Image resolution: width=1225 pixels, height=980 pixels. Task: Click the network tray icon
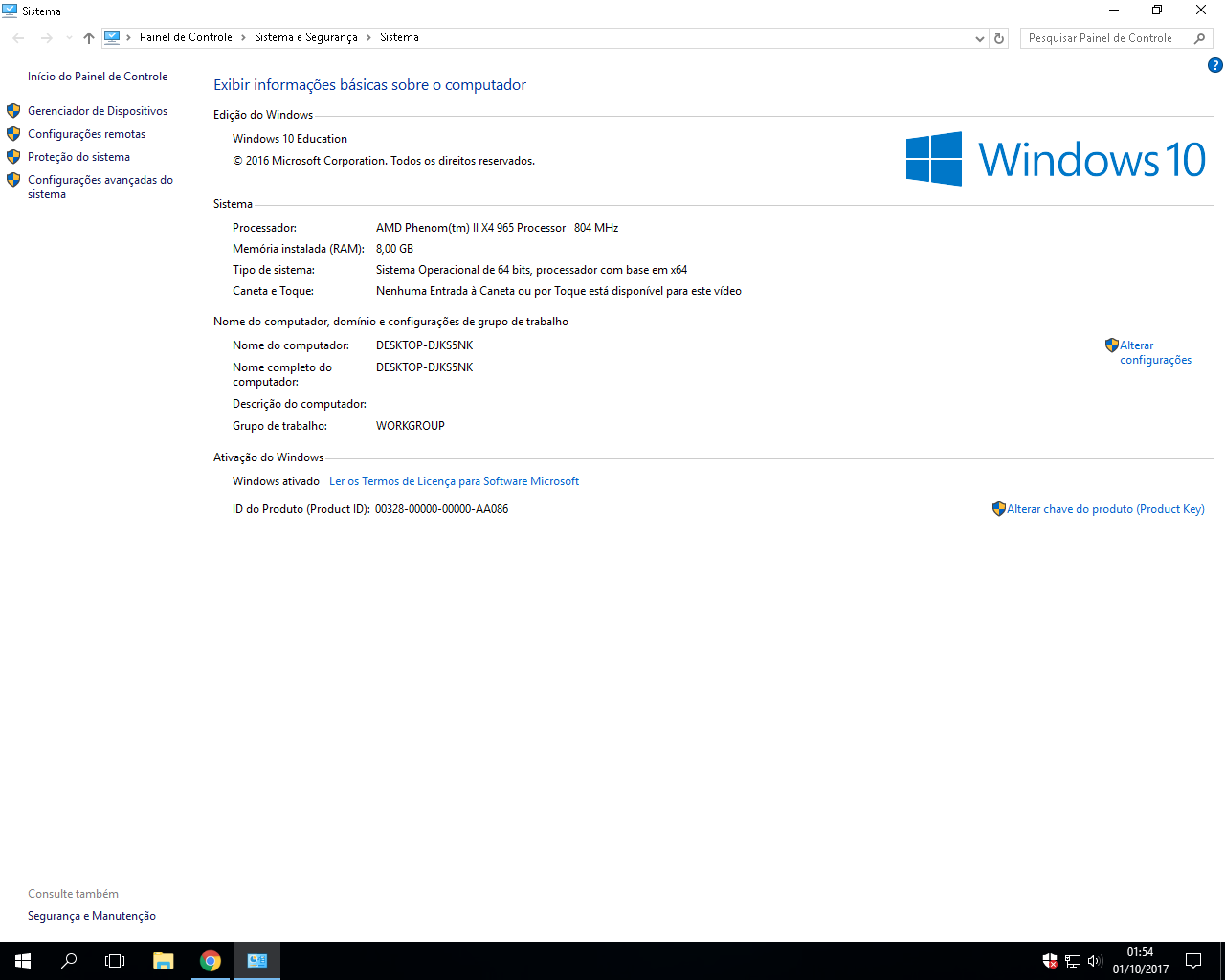(x=1073, y=961)
